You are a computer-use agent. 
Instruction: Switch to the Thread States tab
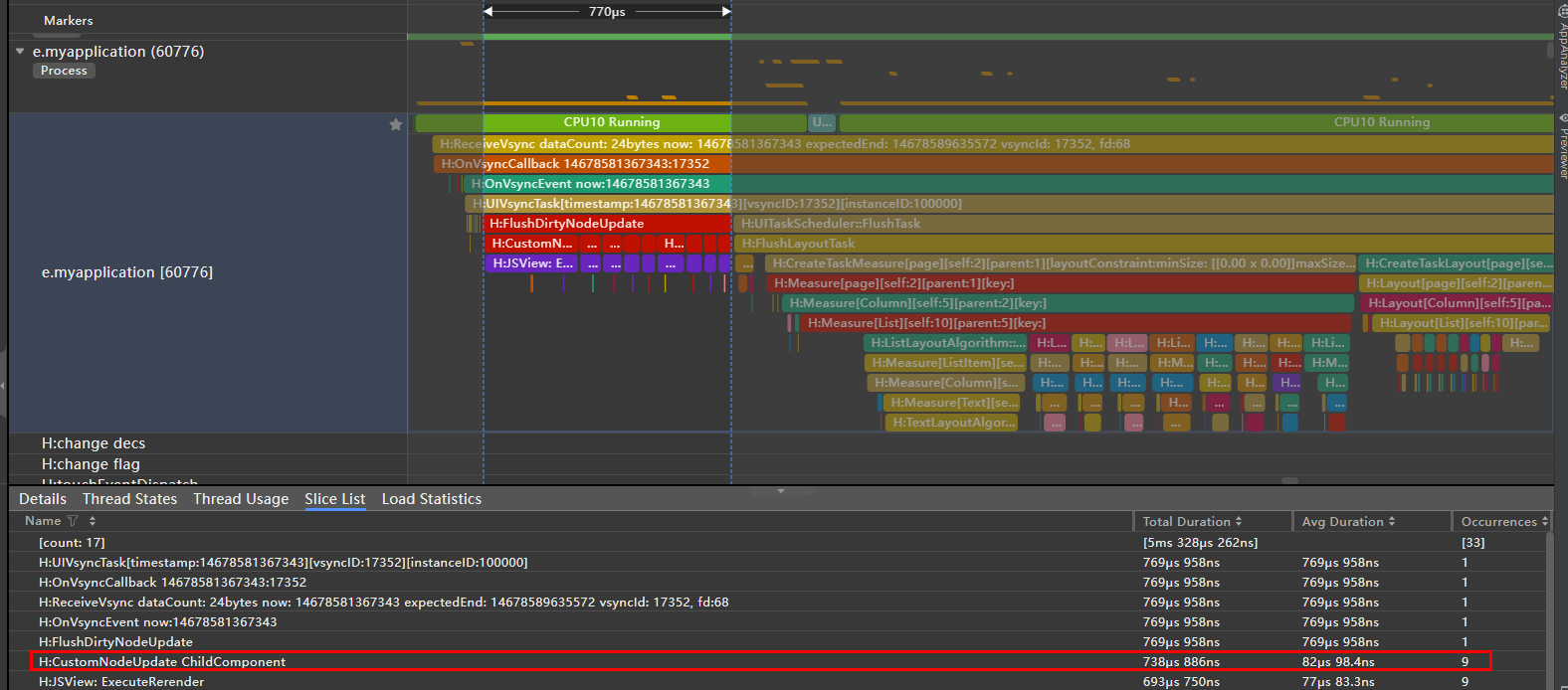point(129,499)
